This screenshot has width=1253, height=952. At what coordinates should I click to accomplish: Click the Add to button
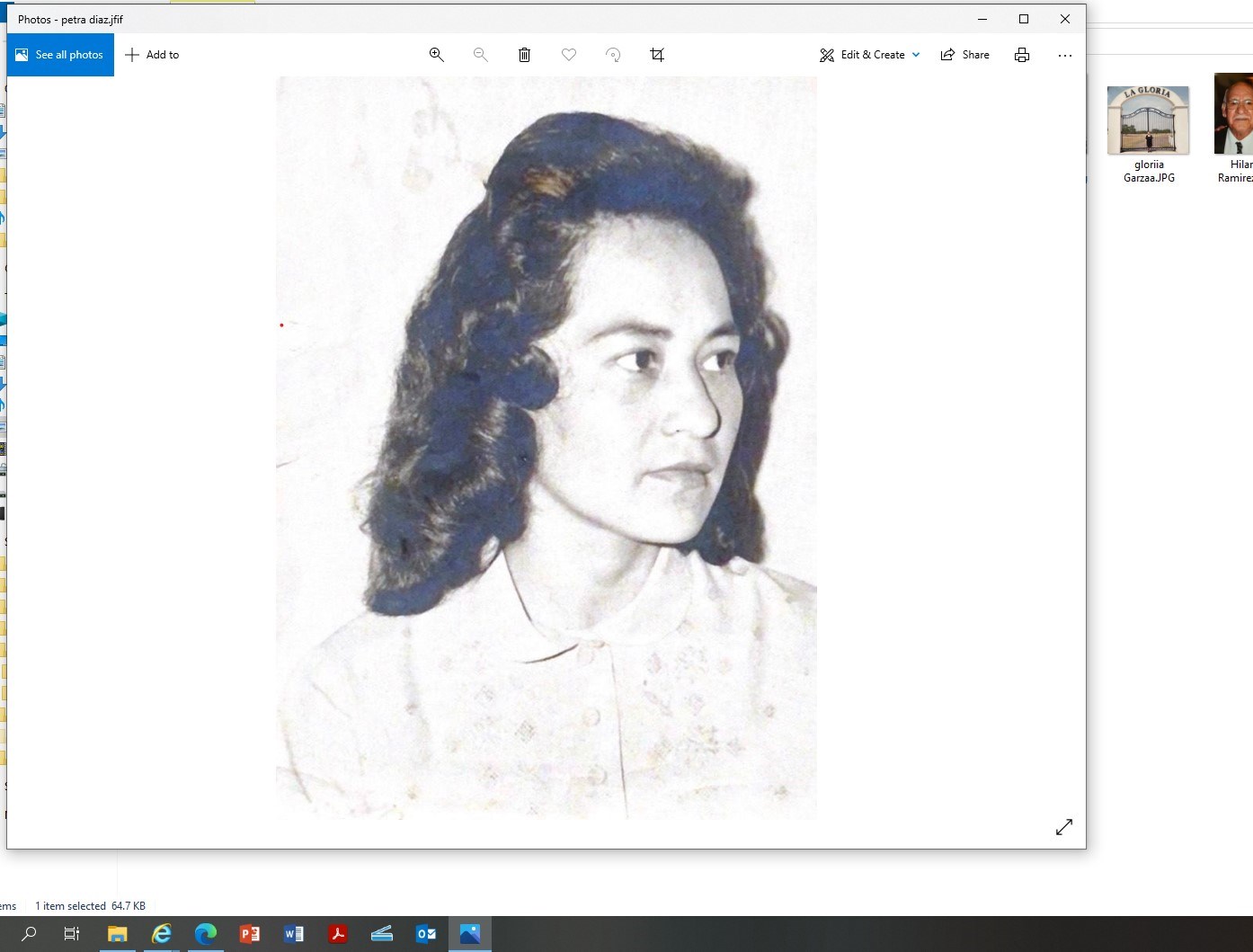152,54
